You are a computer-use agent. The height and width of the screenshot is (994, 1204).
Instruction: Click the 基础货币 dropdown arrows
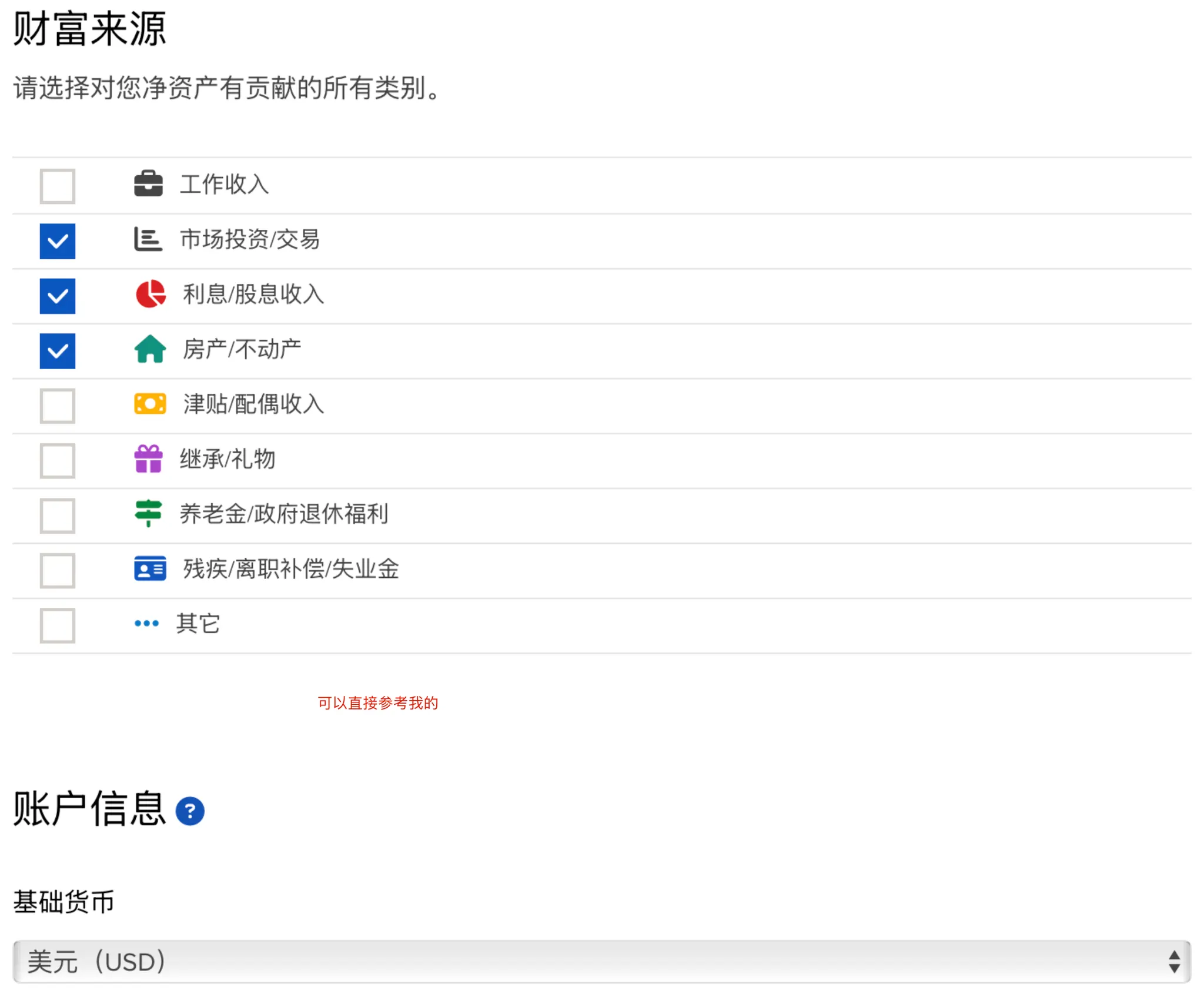[x=1174, y=962]
